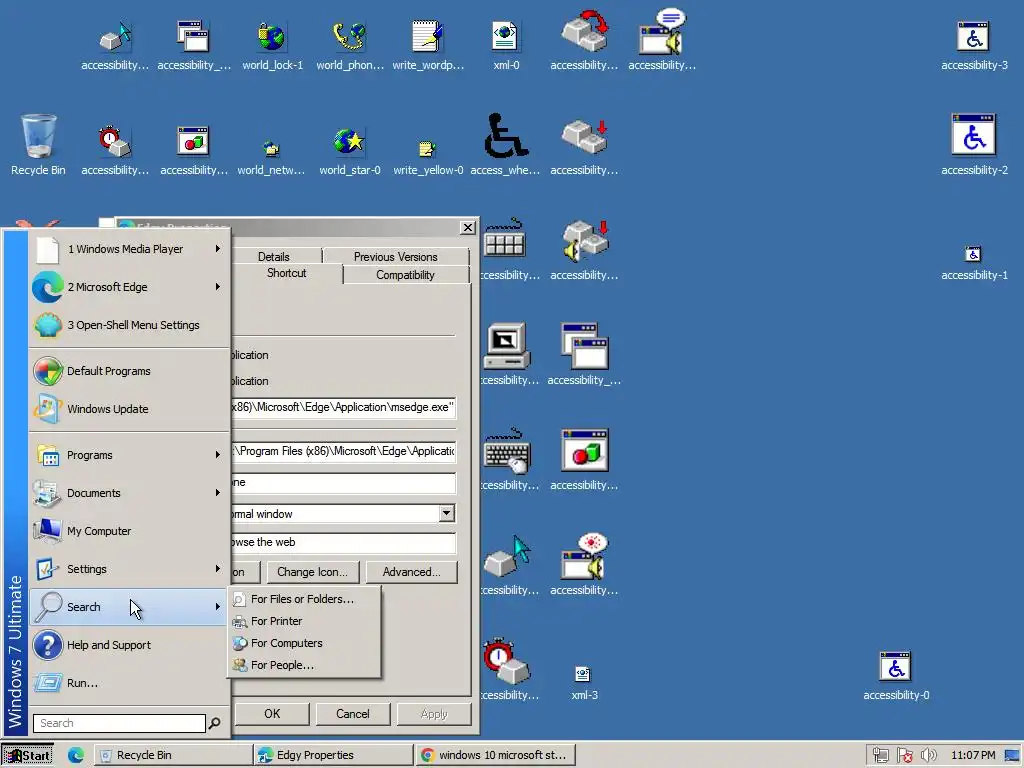Select the world_phon... desktop icon

coord(350,46)
